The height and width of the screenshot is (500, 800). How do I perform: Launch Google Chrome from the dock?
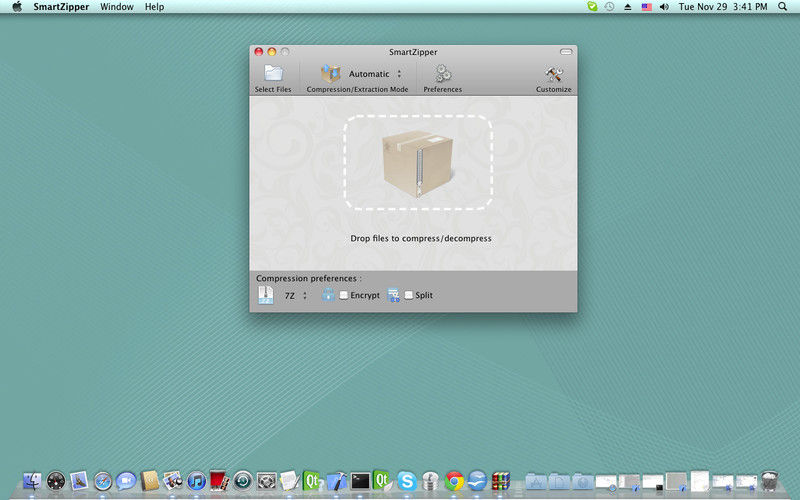tap(454, 481)
